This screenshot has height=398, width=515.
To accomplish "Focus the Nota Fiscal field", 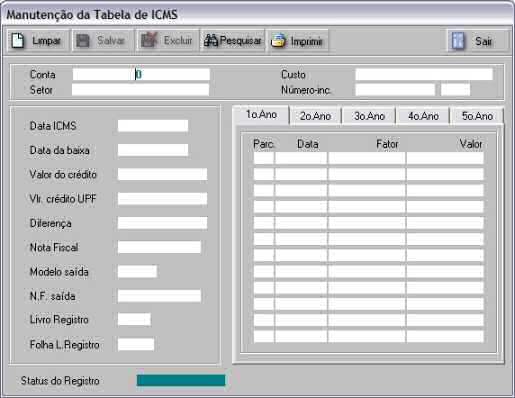I will point(159,247).
